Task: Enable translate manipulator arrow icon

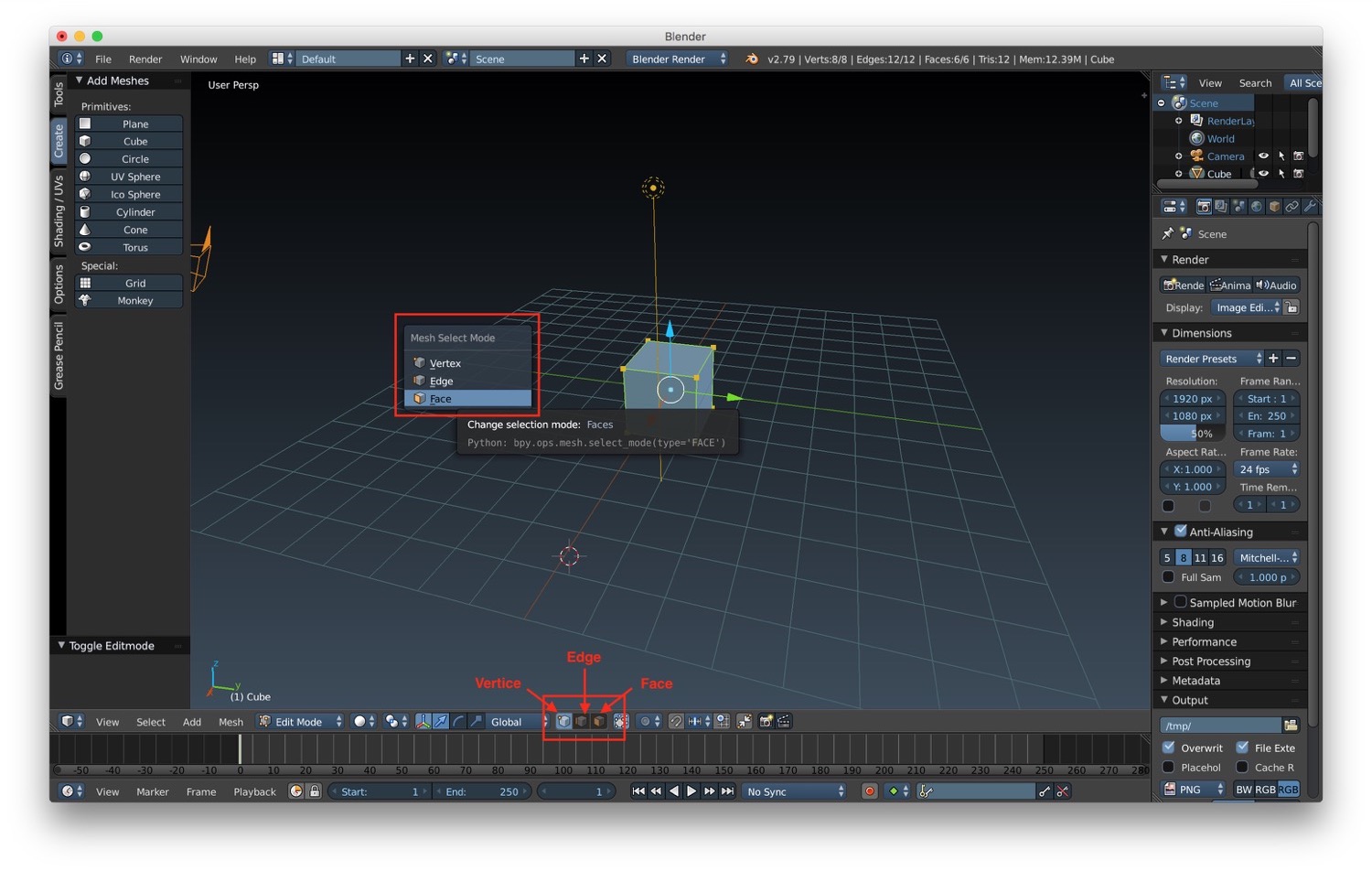Action: pyautogui.click(x=441, y=721)
